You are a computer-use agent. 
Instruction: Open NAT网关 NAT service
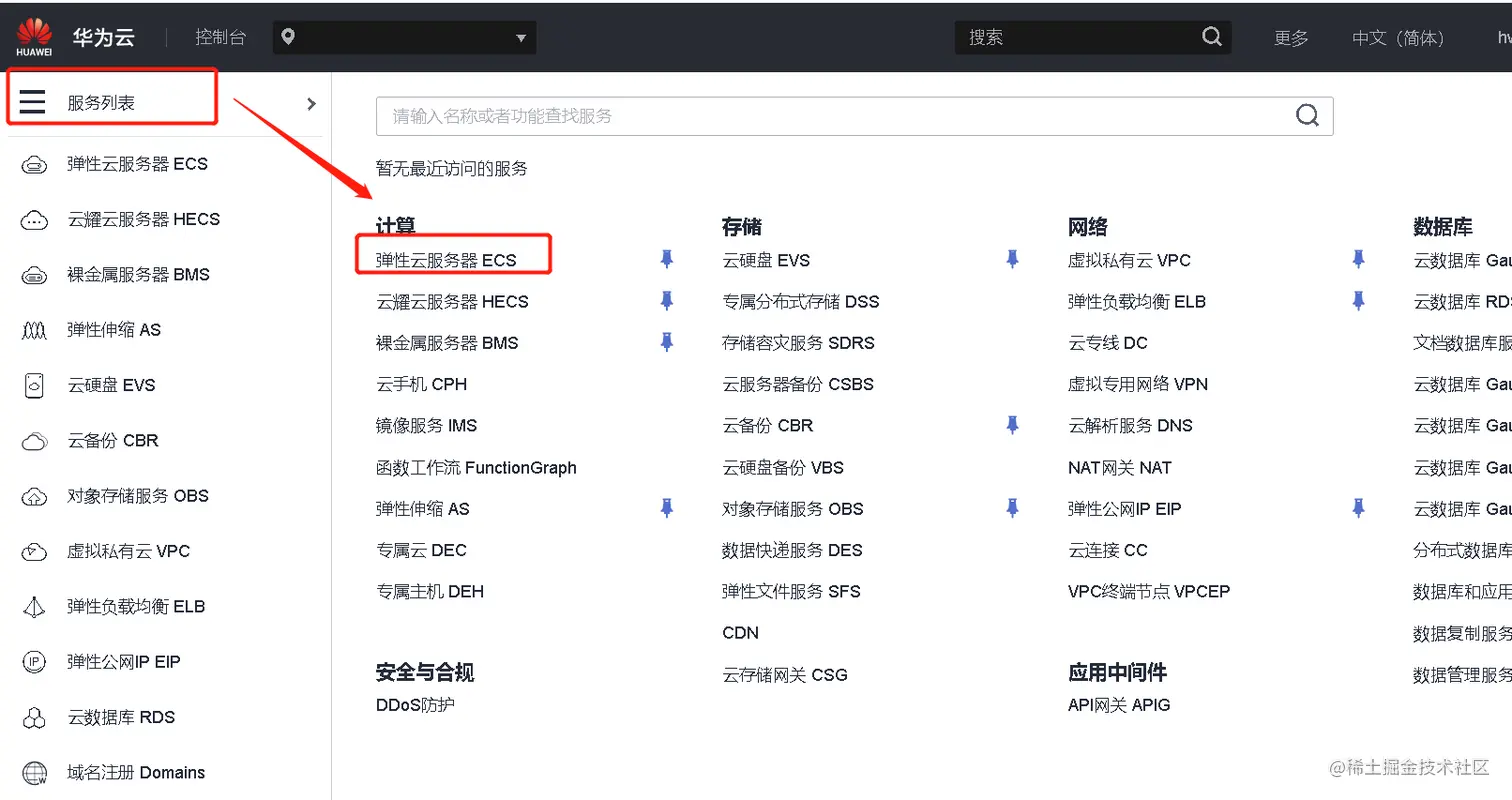(x=1120, y=467)
